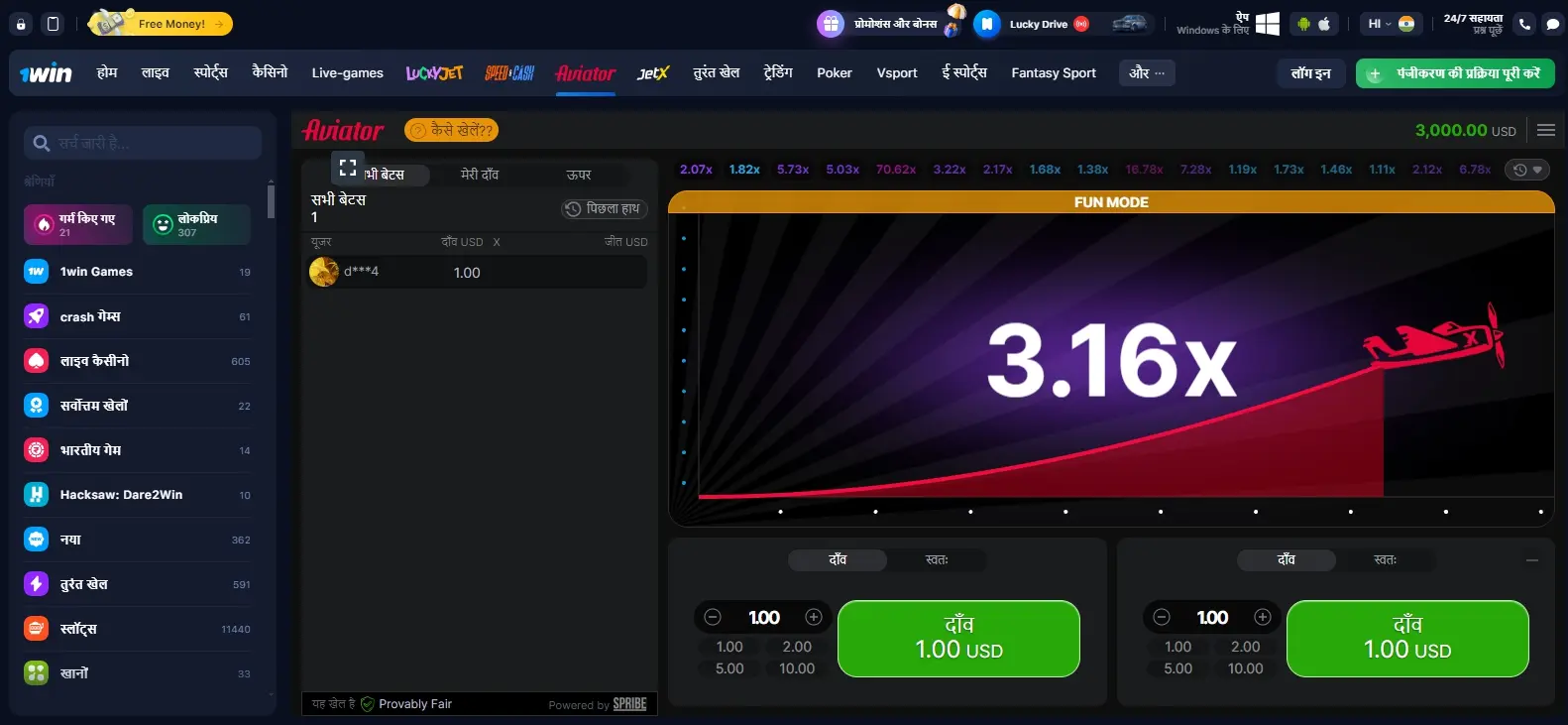Open the कैसे खेलें?? help button
The image size is (1568, 725).
coord(451,130)
